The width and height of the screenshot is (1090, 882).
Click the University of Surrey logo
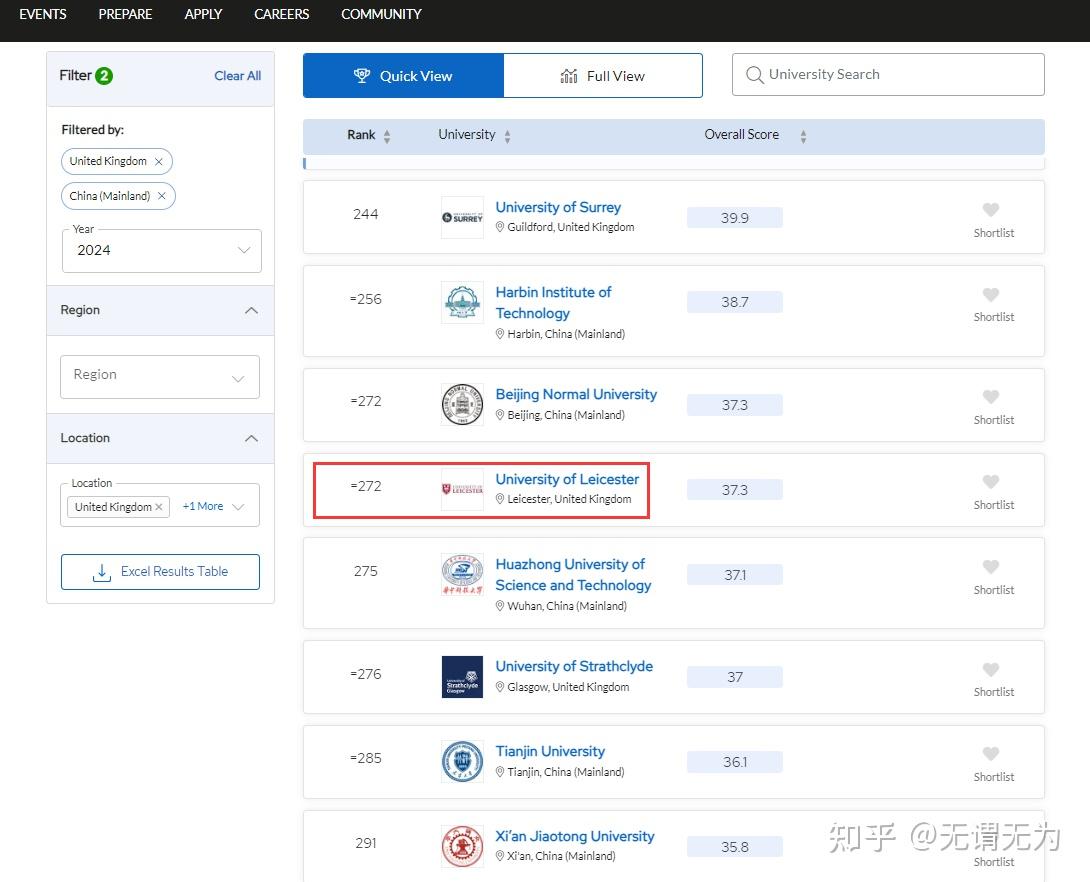point(462,218)
